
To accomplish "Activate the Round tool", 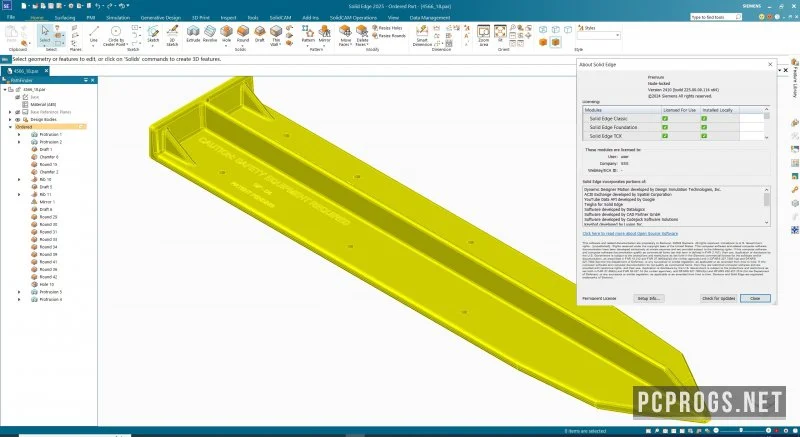I will pyautogui.click(x=243, y=34).
